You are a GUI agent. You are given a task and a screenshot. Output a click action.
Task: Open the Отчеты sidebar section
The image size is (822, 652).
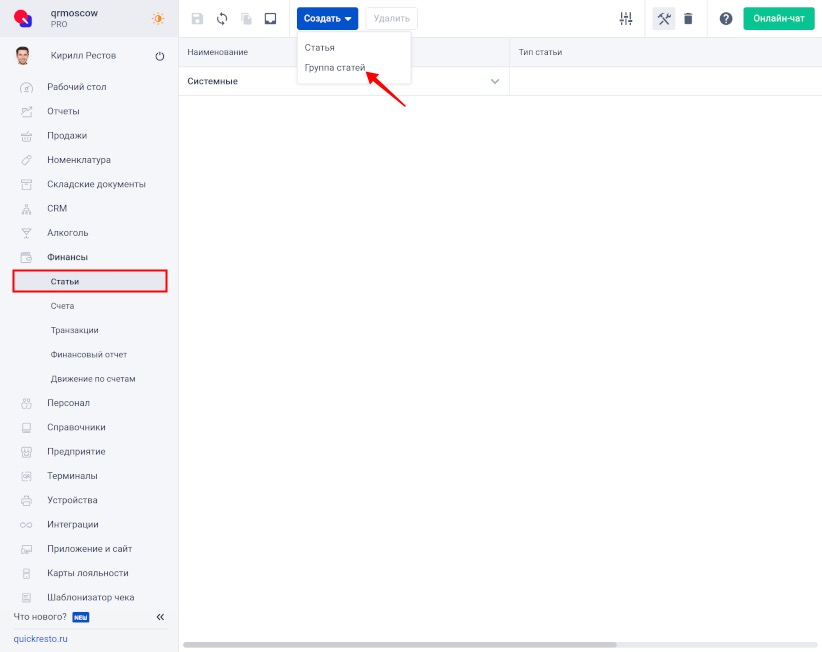pos(63,111)
